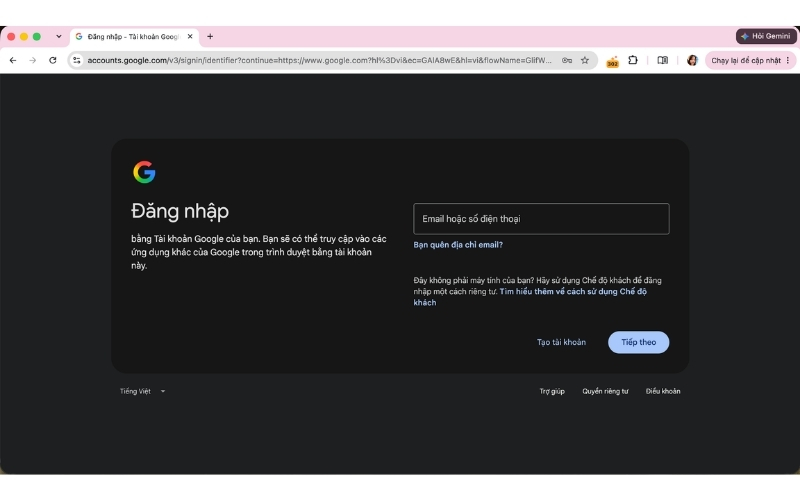Open the Chrome profile avatar
This screenshot has width=800, height=500.
(692, 60)
